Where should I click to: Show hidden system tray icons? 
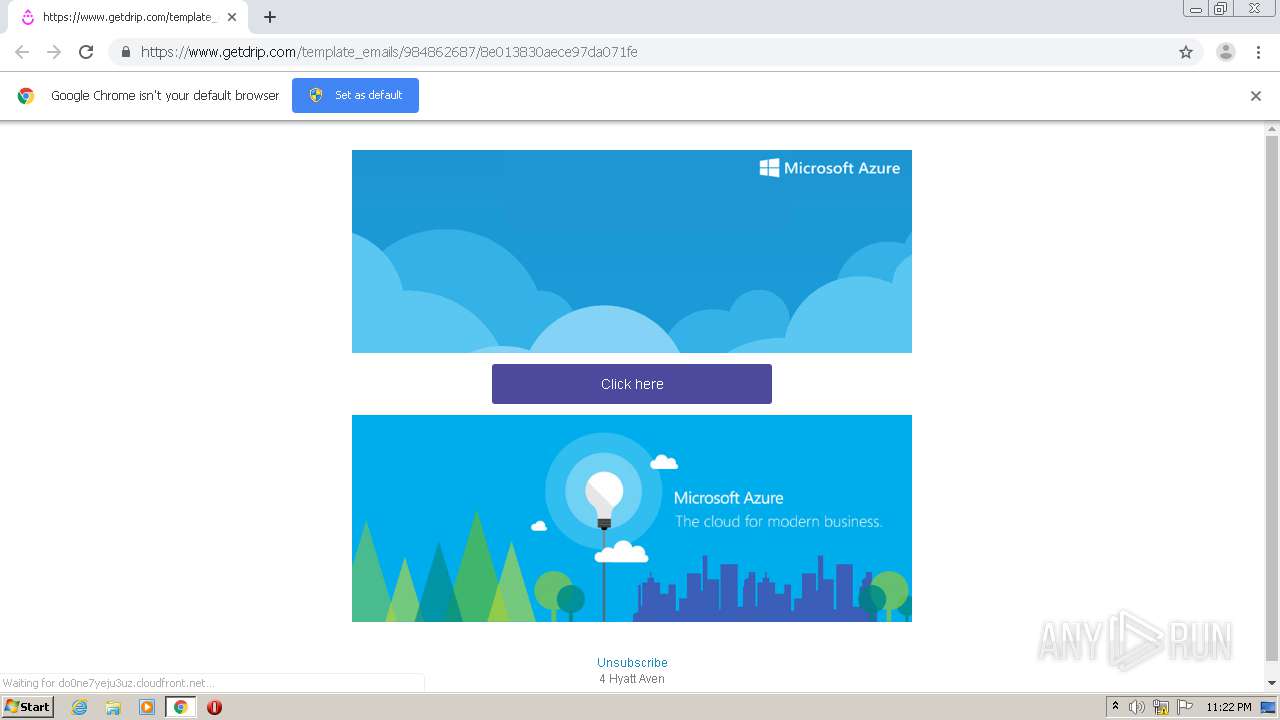click(x=1116, y=707)
